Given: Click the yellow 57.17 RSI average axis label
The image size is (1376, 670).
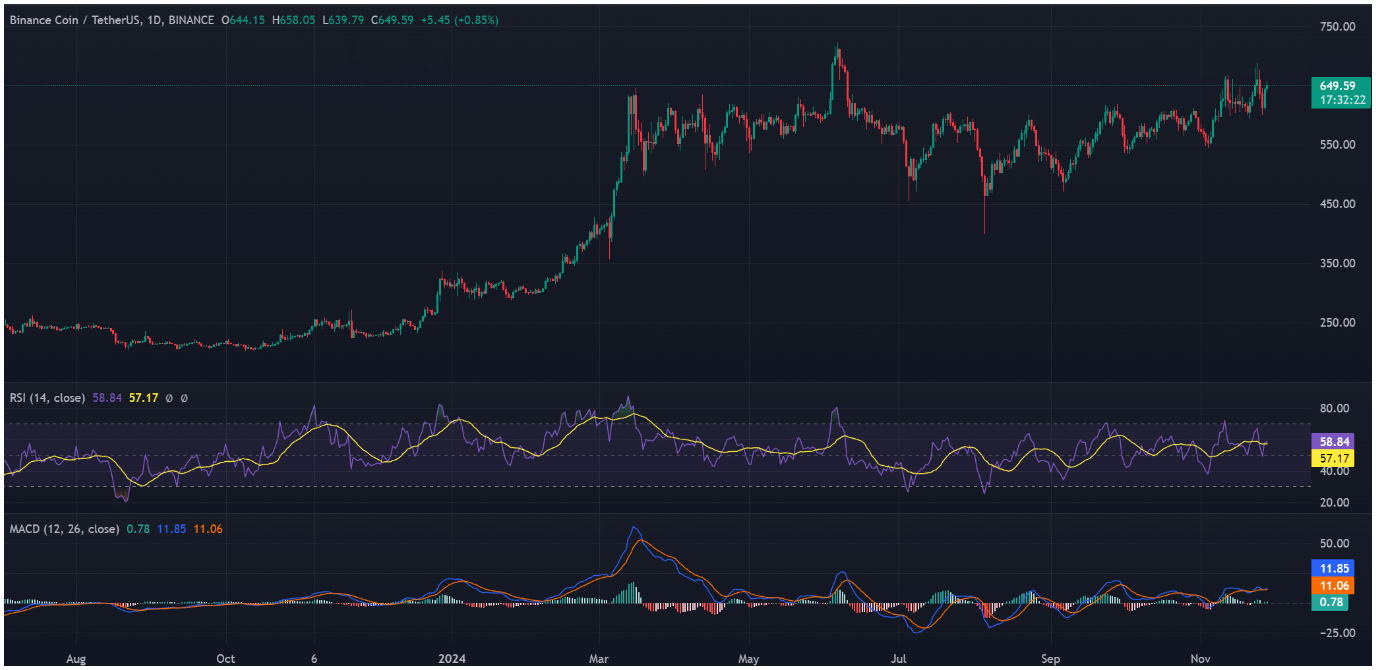Looking at the screenshot, I should (1336, 457).
